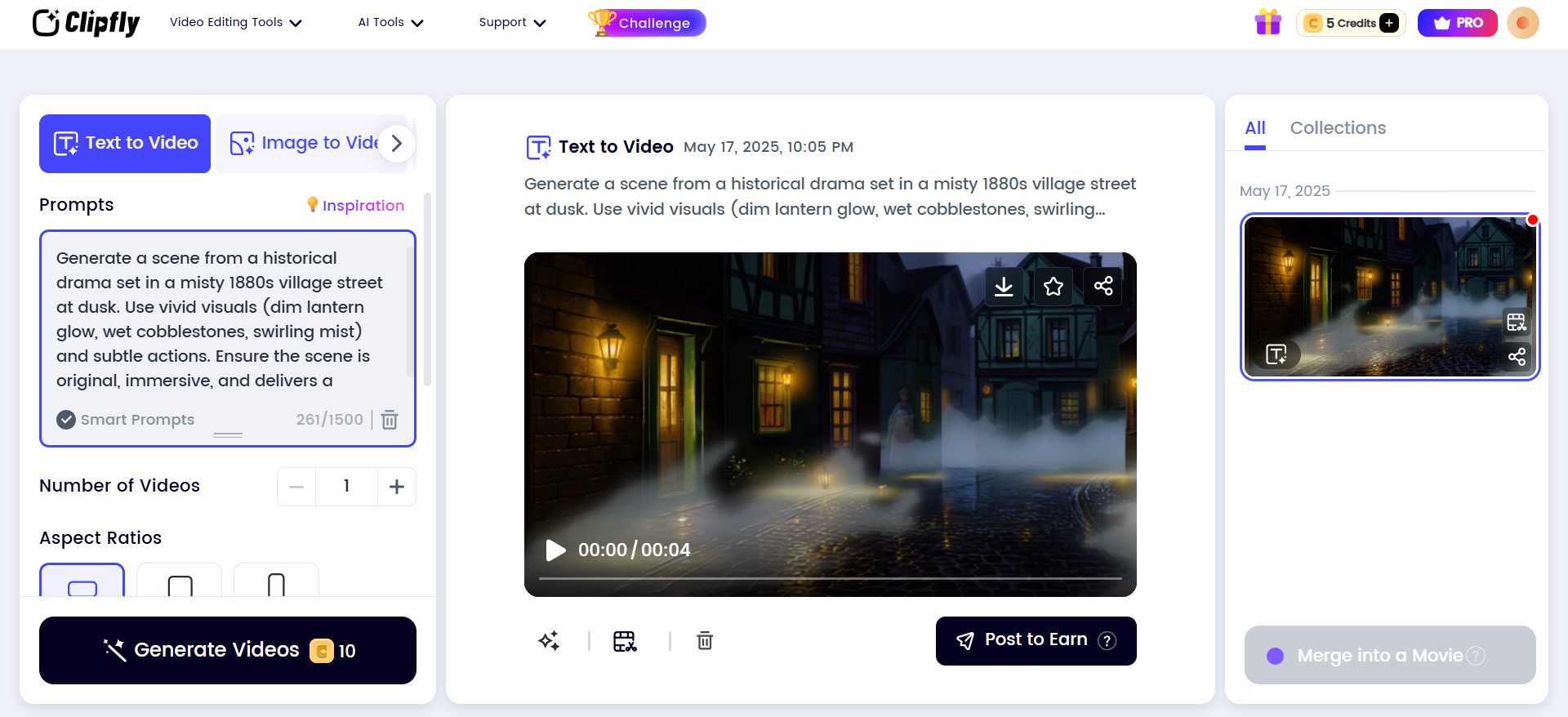
Task: Open the Post to Earn help icon
Action: 1107,641
